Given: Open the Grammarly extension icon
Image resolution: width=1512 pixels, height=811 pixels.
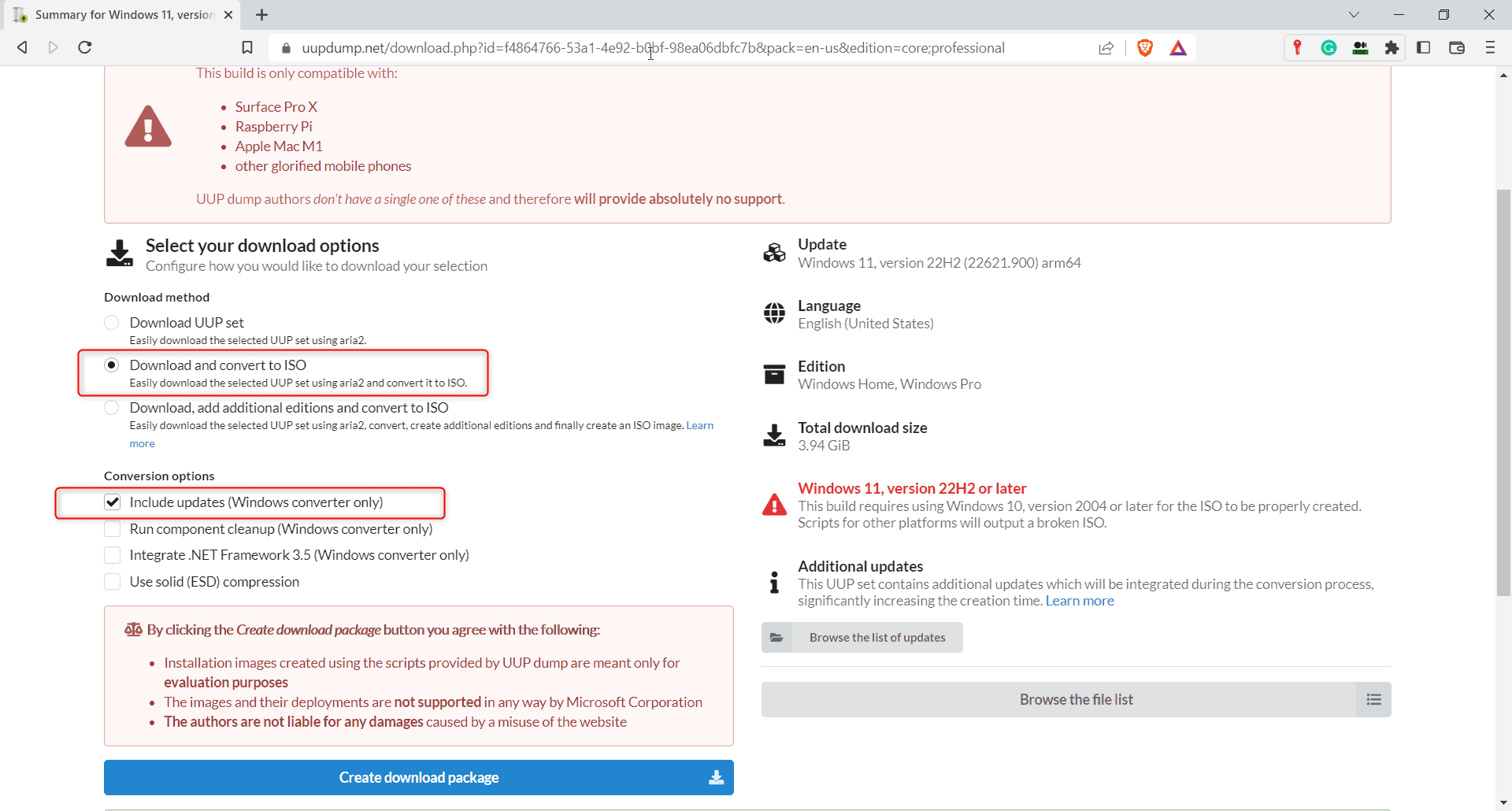Looking at the screenshot, I should [x=1329, y=48].
